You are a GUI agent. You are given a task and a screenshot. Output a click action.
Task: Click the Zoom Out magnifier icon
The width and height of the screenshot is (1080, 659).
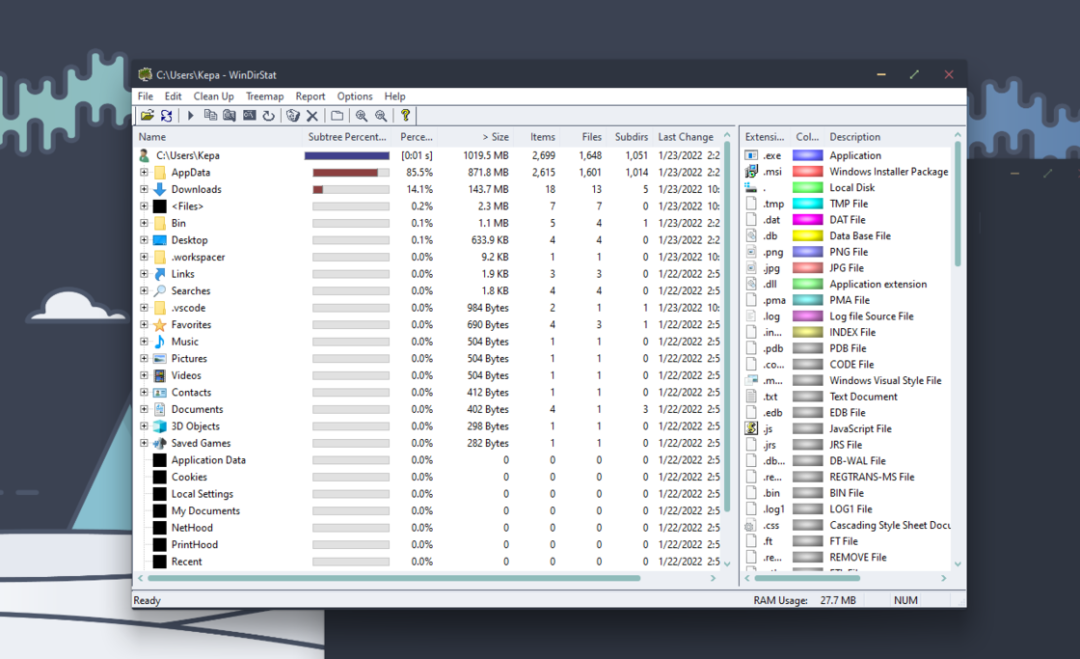pyautogui.click(x=380, y=116)
